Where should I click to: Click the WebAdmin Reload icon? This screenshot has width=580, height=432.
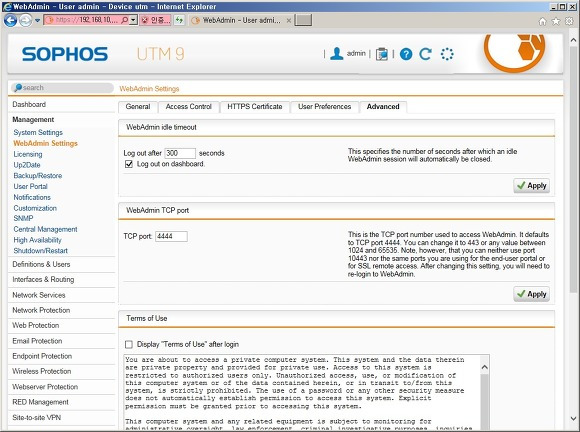(425, 54)
